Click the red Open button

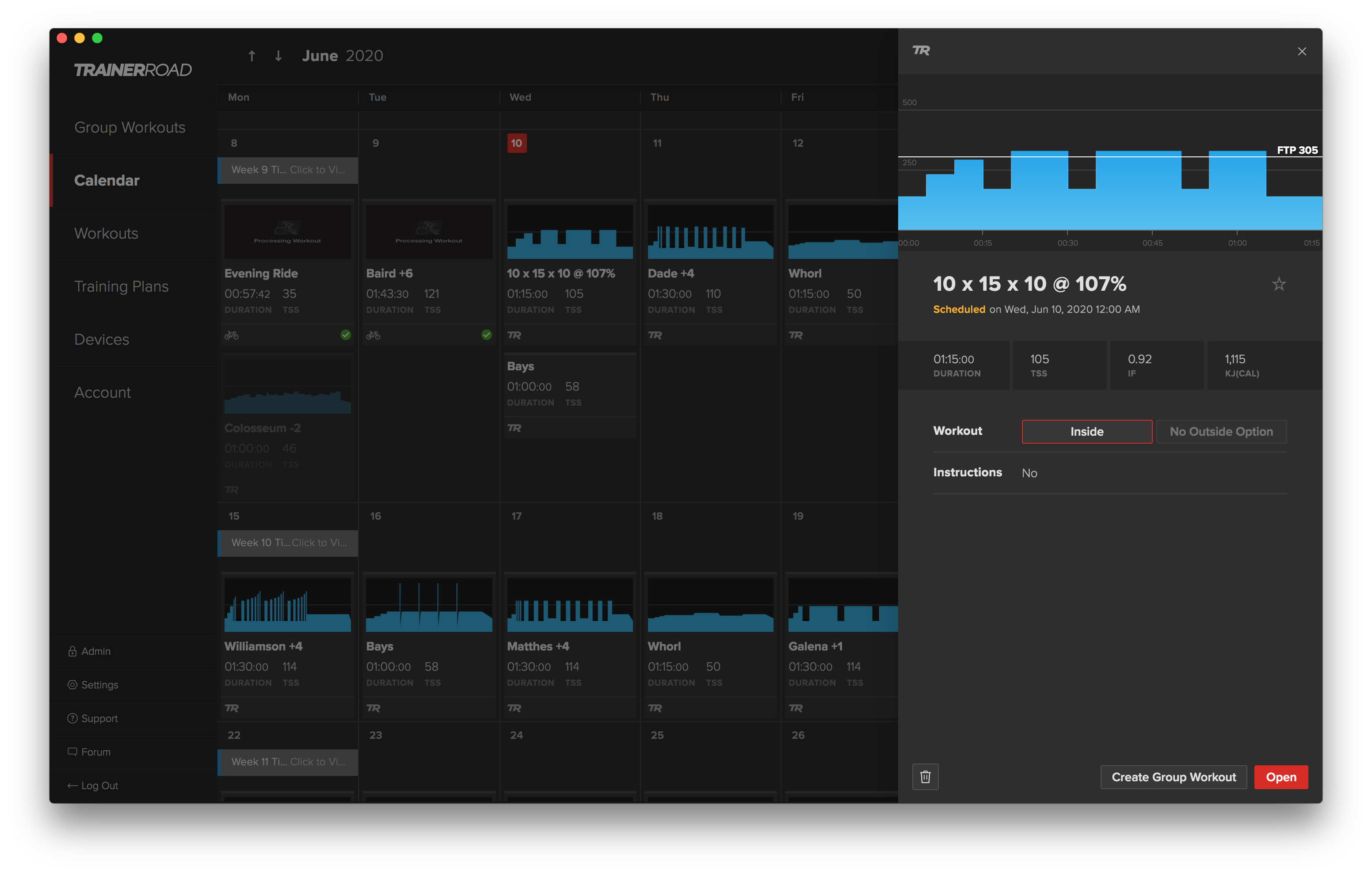[x=1281, y=777]
